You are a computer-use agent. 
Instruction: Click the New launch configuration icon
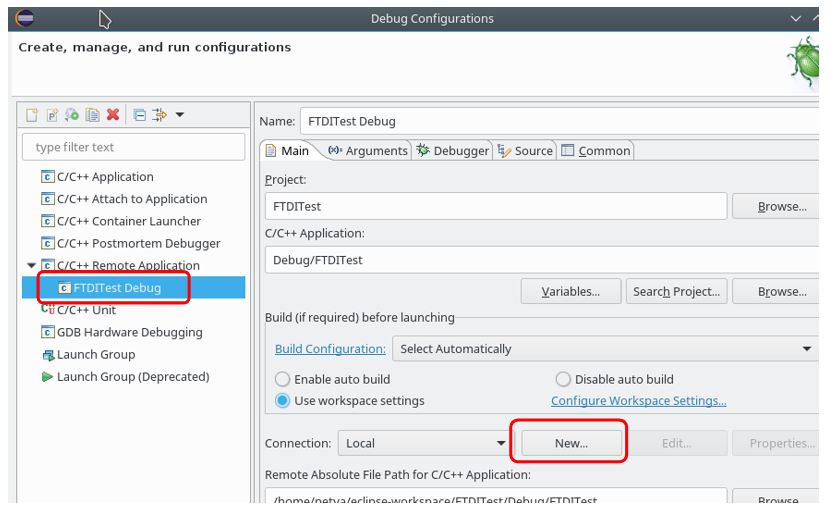(x=32, y=115)
